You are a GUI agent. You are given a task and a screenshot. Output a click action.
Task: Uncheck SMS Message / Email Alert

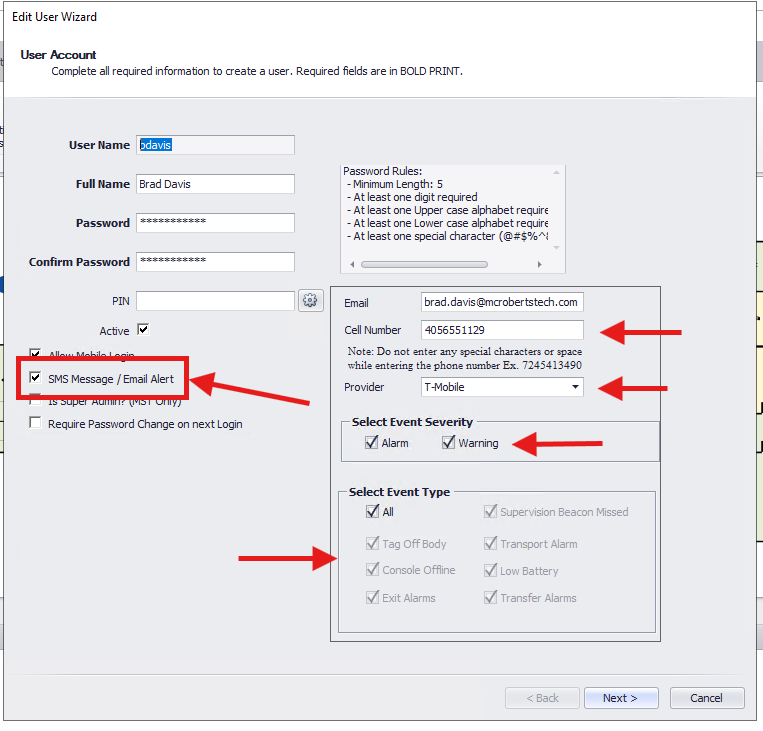(x=37, y=379)
